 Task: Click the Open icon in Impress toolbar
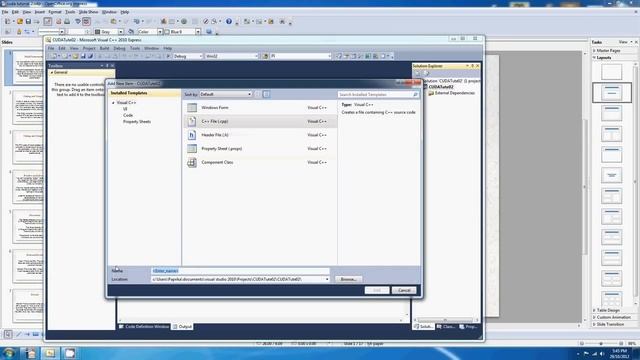20,21
